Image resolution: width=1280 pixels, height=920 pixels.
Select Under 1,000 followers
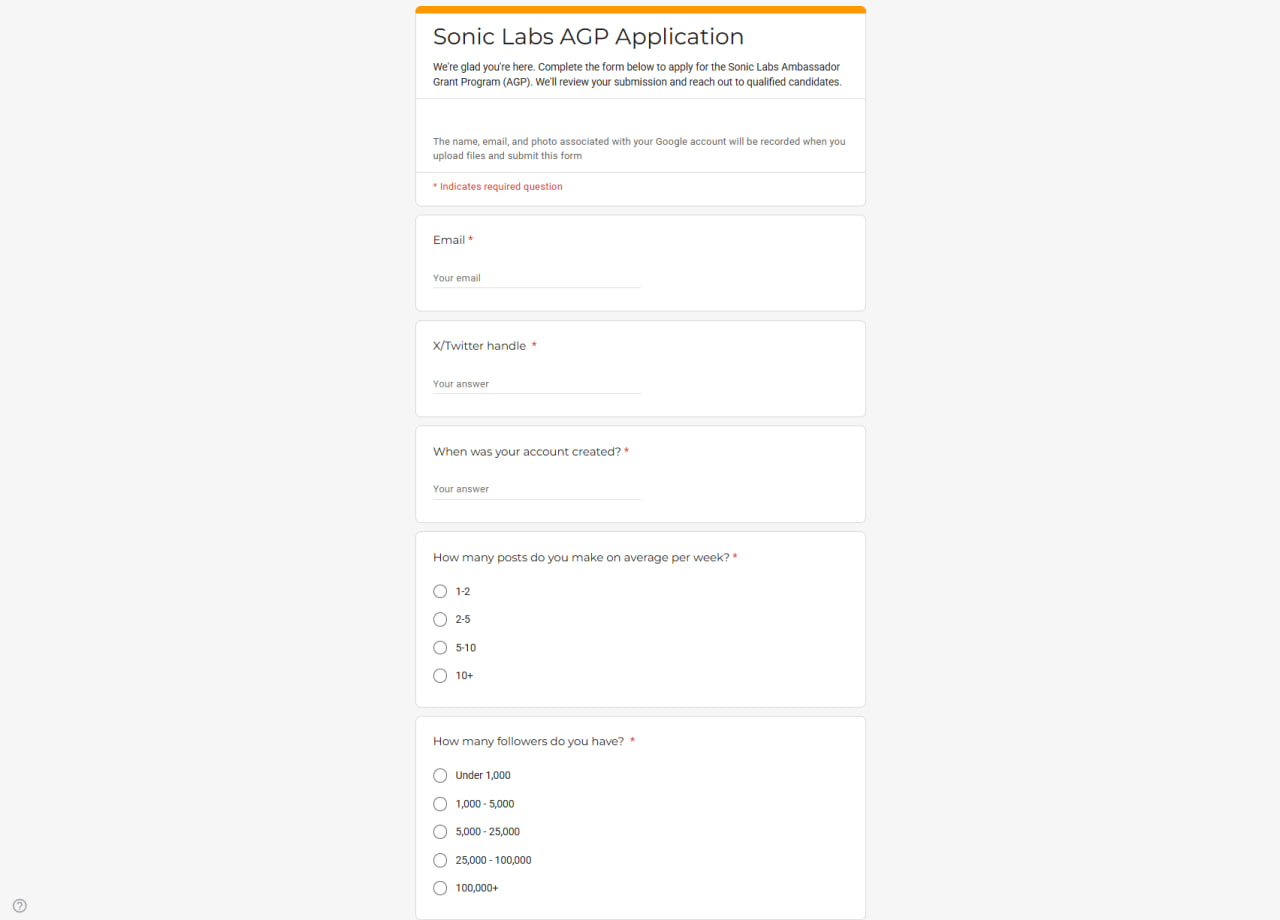[440, 775]
